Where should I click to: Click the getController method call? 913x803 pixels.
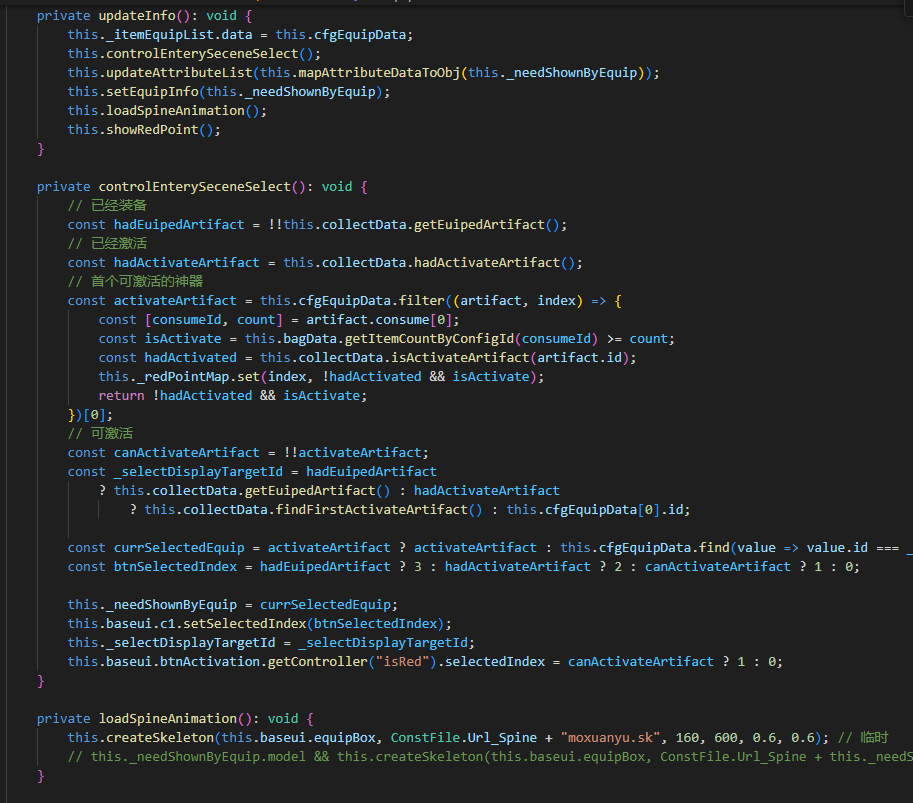click(x=317, y=662)
